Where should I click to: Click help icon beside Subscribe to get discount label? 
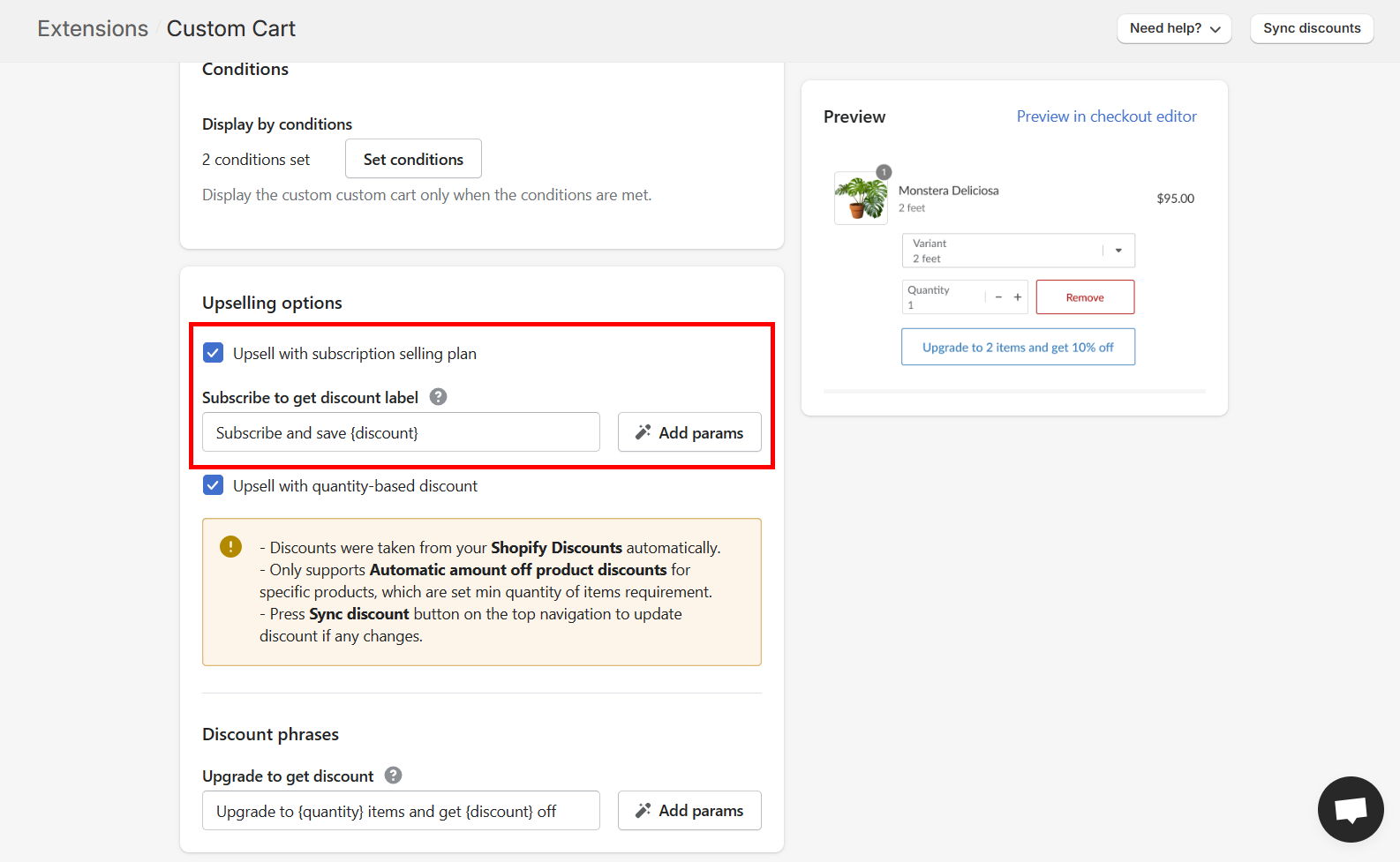tap(438, 397)
